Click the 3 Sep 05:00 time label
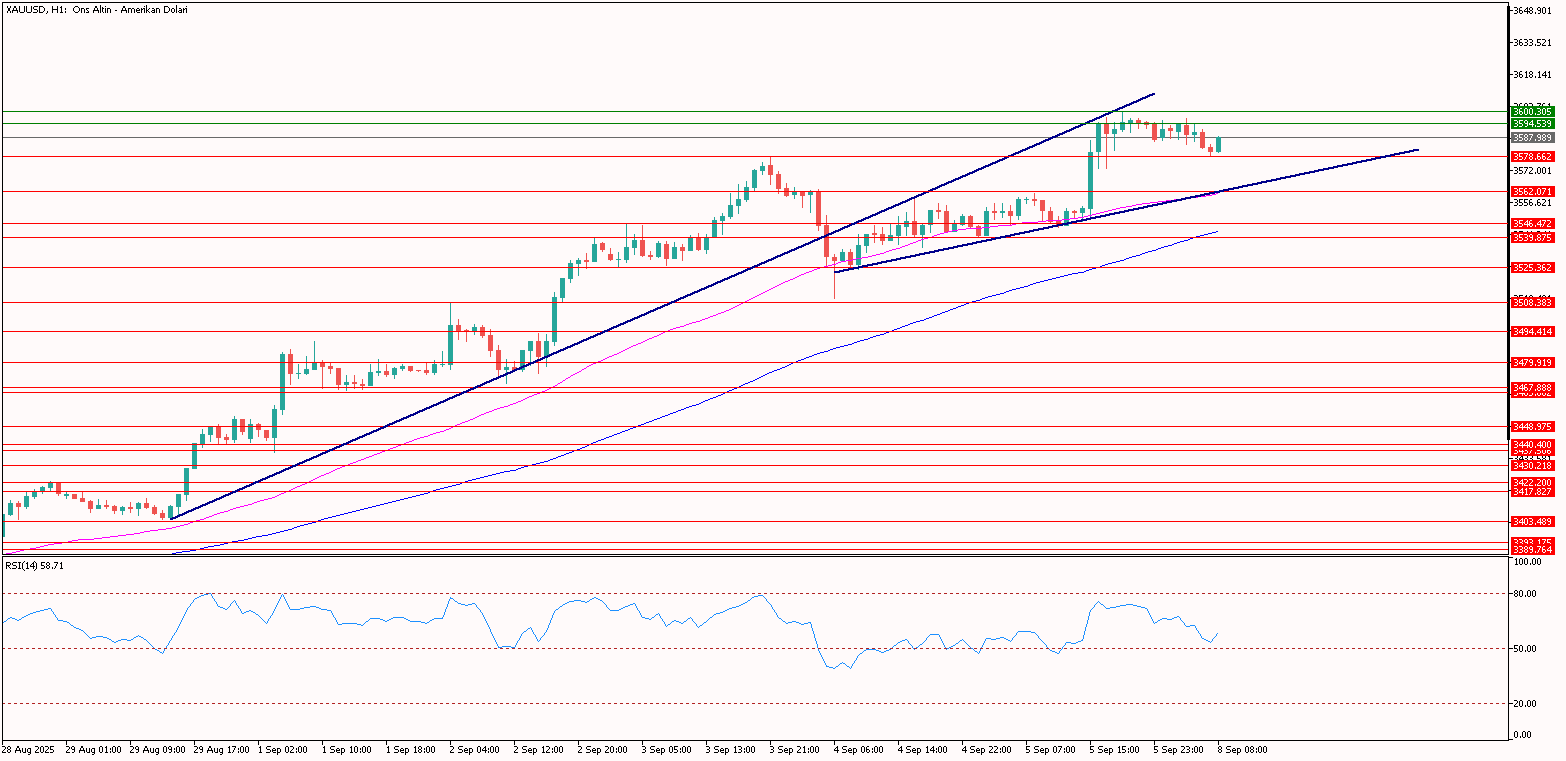Image resolution: width=1566 pixels, height=761 pixels. (x=668, y=749)
